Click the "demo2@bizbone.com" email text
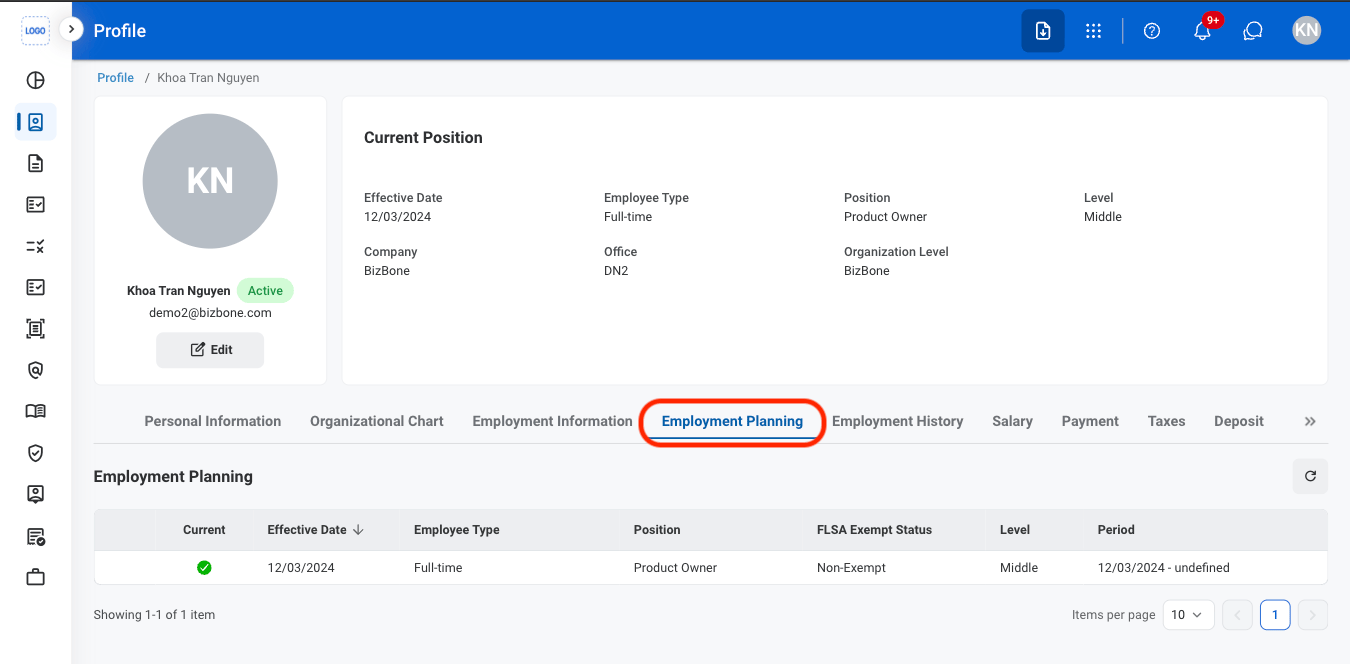 (210, 313)
